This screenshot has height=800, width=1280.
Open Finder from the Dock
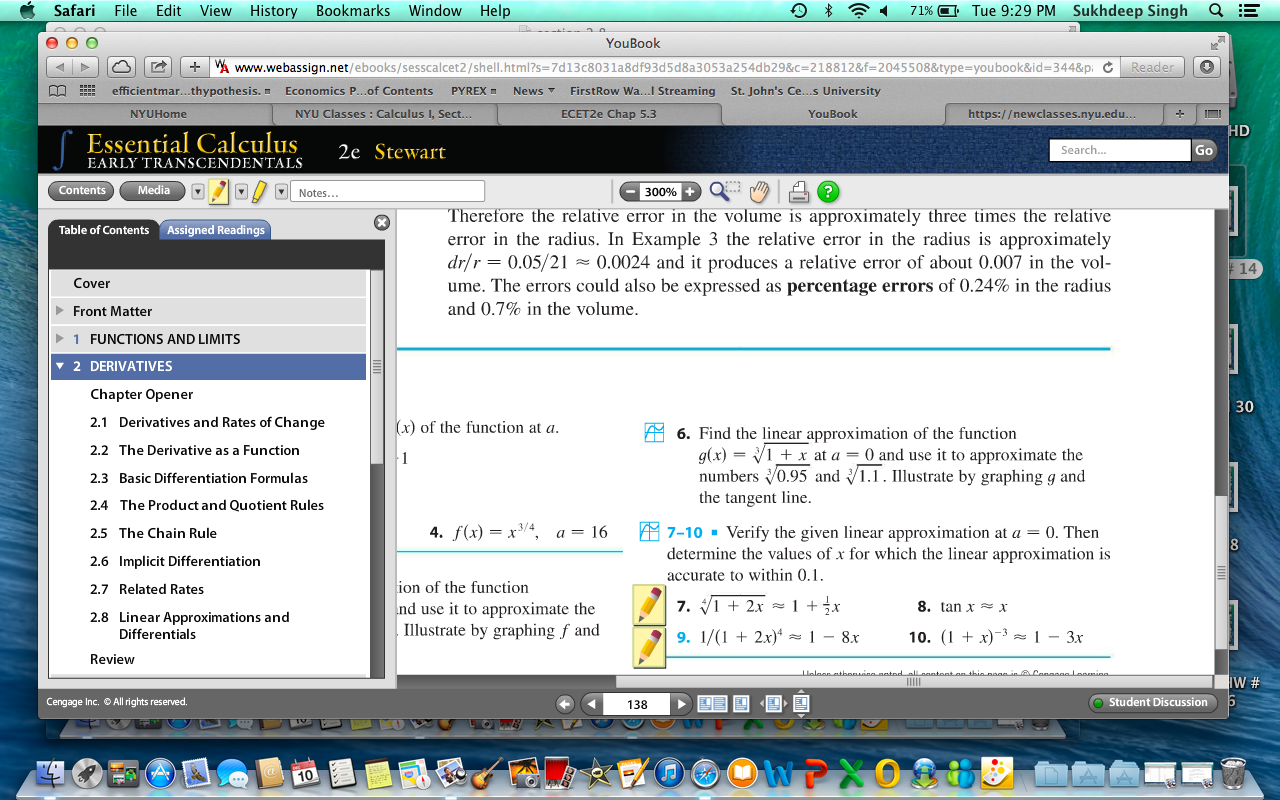50,773
